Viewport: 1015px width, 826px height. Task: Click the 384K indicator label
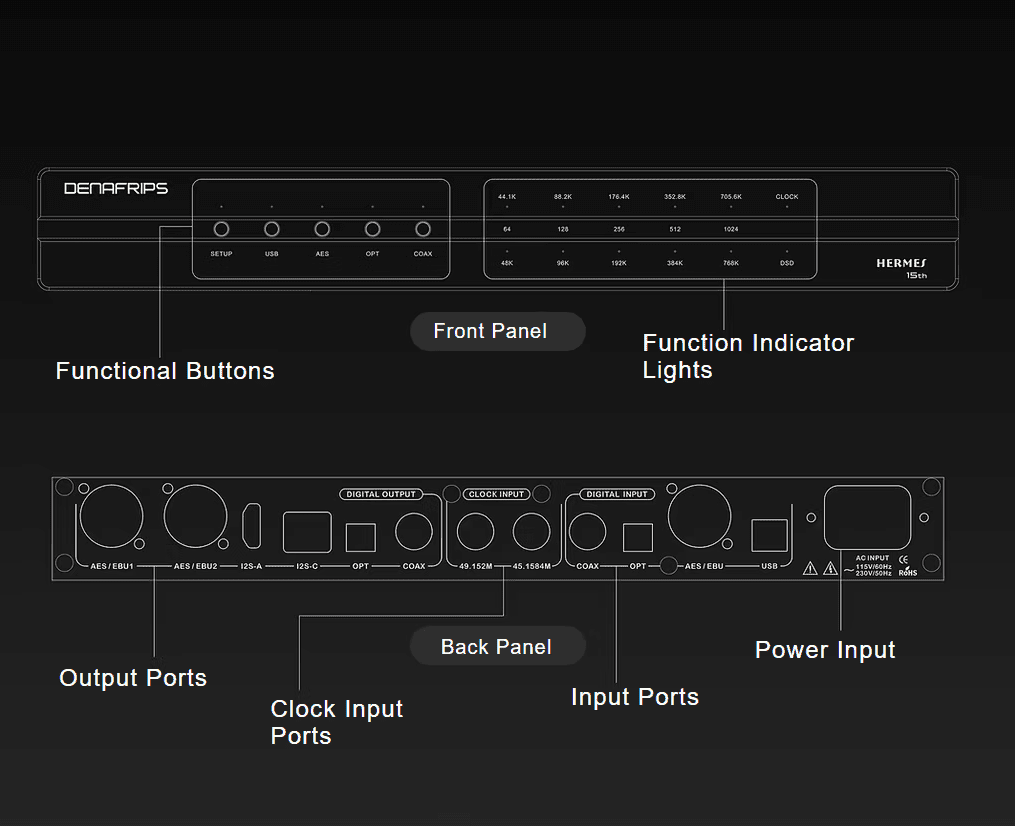coord(675,263)
